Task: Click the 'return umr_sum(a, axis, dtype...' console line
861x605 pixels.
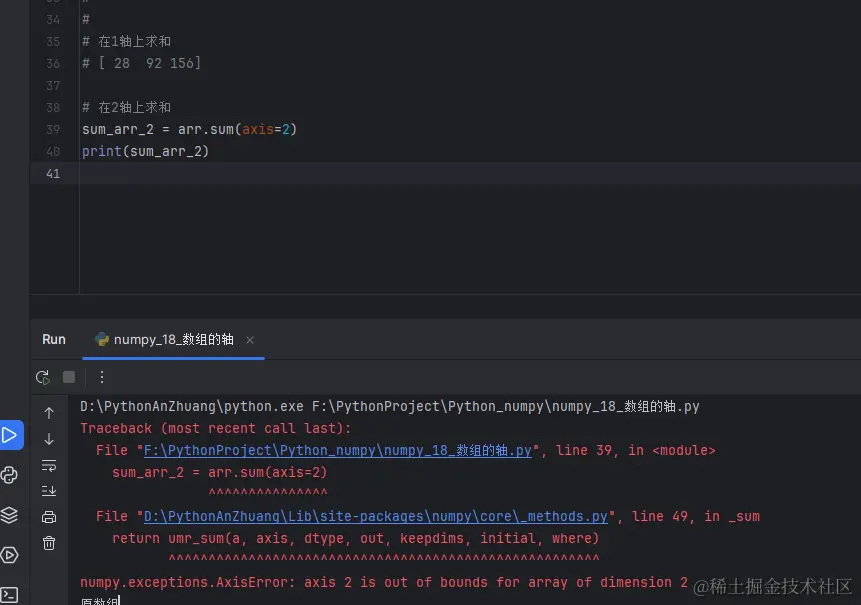Action: [x=355, y=539]
